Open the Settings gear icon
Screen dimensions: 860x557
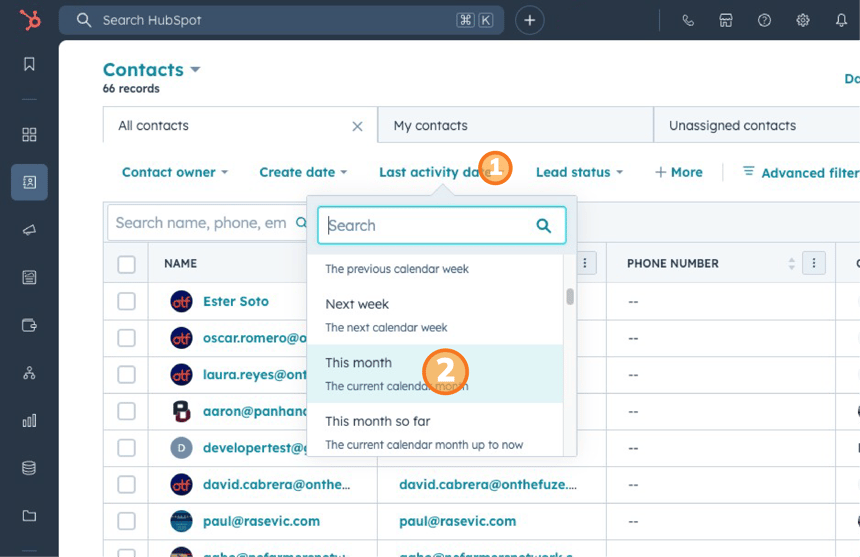coord(802,21)
